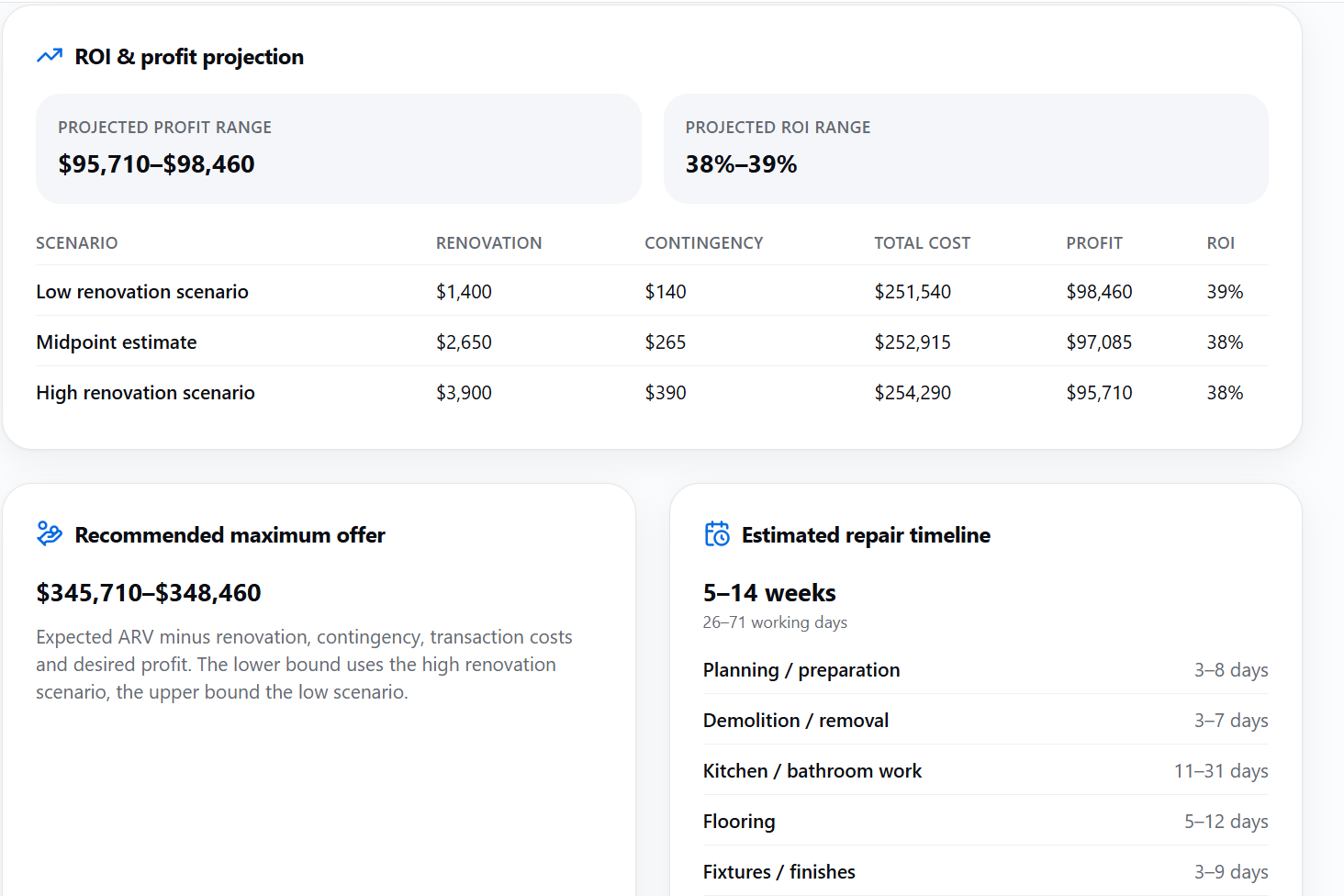Screen dimensions: 1344x896
Task: Click the projected profit value $95,710–$98,460
Action: (x=156, y=164)
